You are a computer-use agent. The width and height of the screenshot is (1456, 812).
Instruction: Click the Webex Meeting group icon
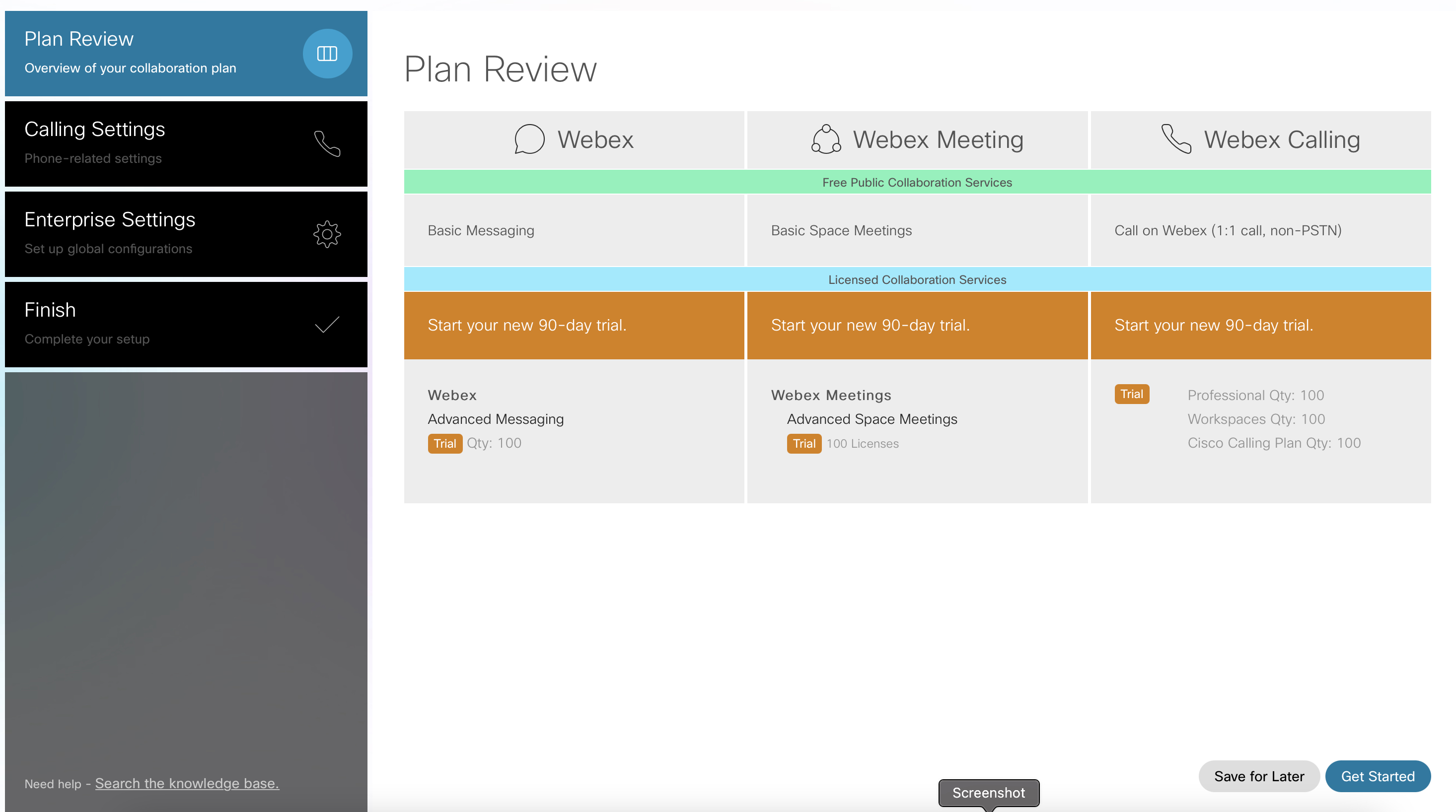(824, 138)
